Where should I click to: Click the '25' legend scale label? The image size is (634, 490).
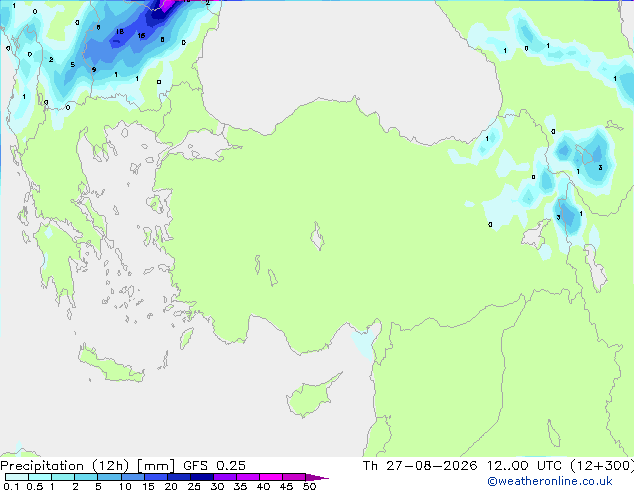[194, 486]
